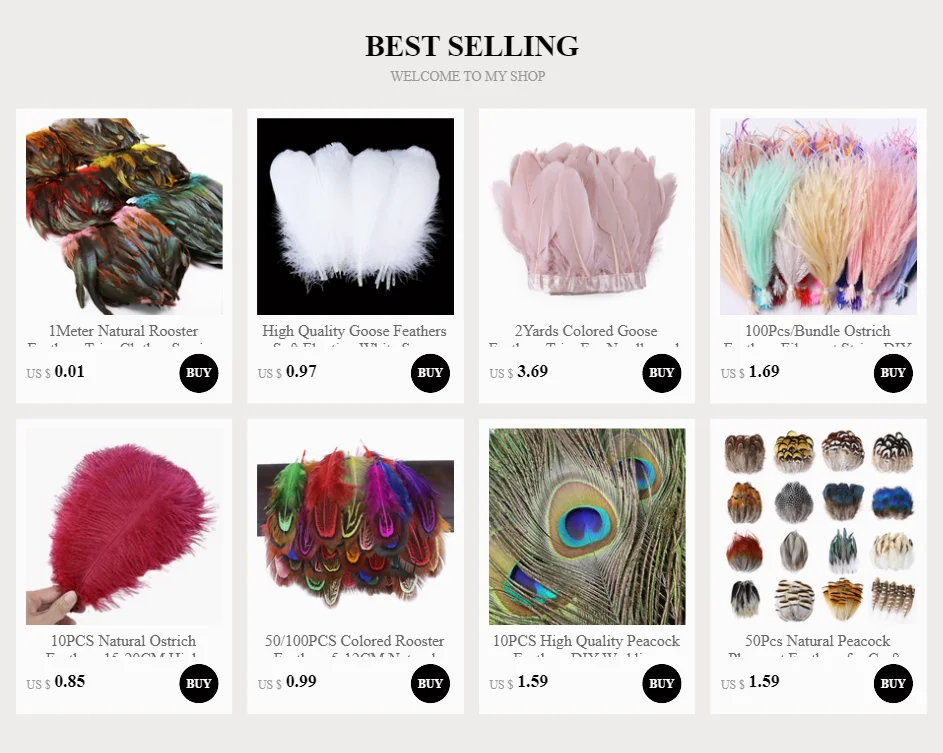Open the 1Meter Natural Rooster title link

coord(123,331)
